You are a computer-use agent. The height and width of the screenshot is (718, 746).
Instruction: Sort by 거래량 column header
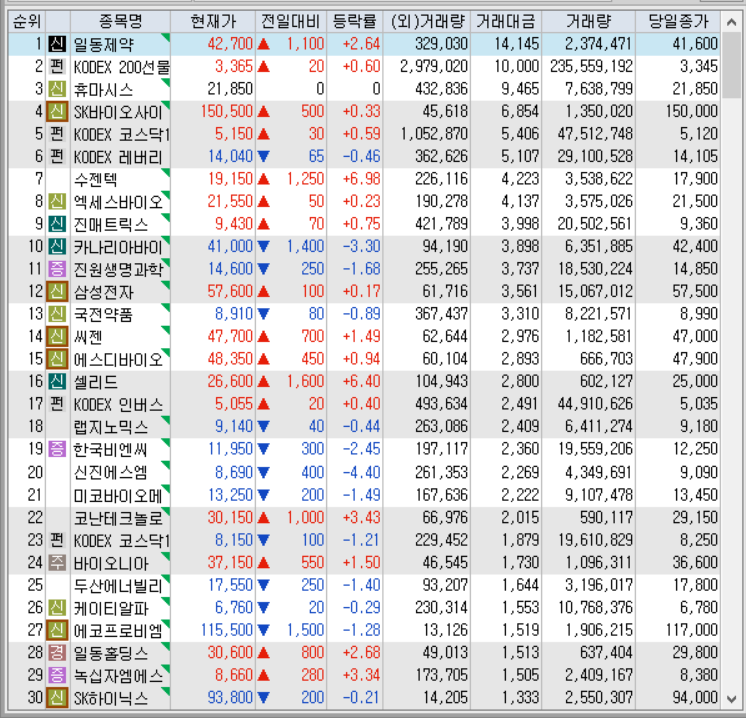(589, 21)
